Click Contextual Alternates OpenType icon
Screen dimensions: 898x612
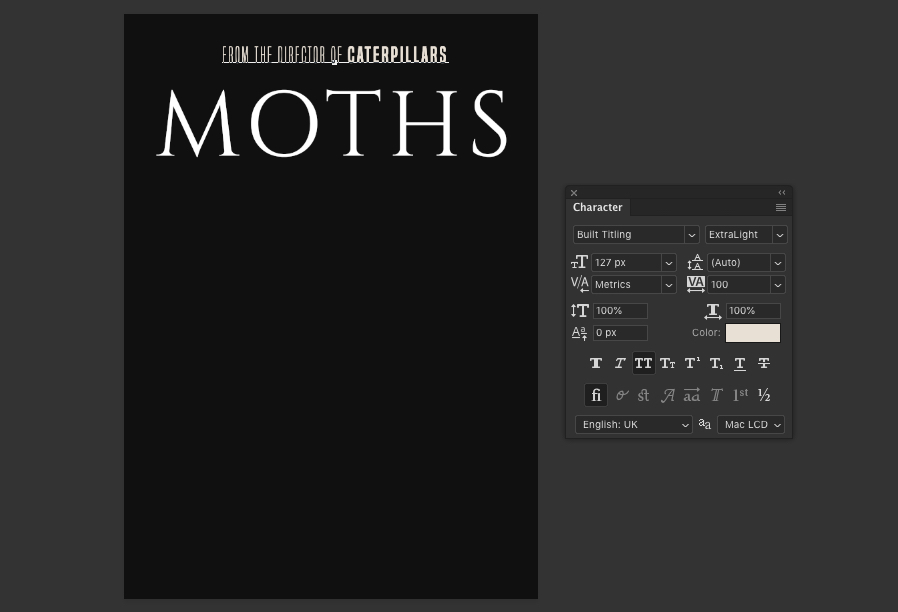point(621,395)
